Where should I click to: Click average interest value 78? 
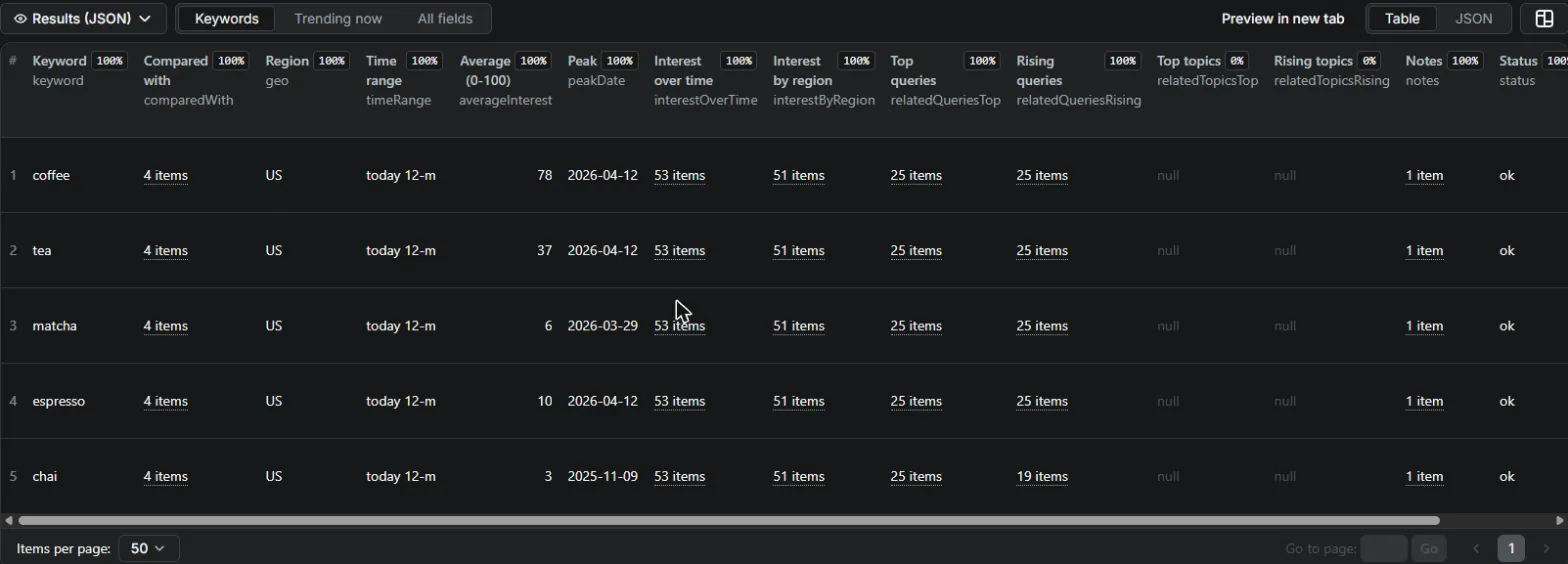pyautogui.click(x=544, y=175)
